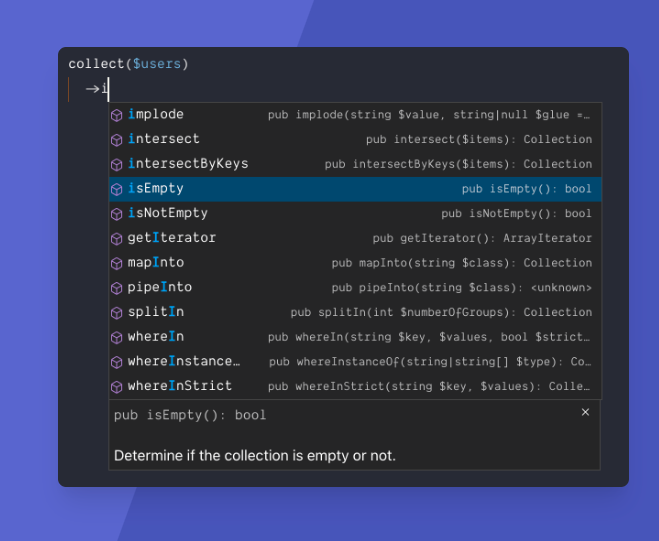Pick the whereInstance… completion item

(355, 362)
